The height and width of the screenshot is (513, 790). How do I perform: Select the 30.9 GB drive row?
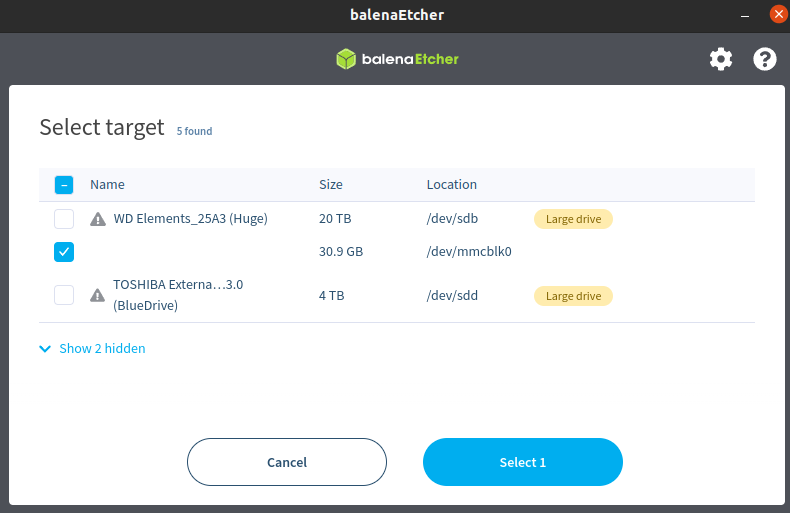click(340, 252)
